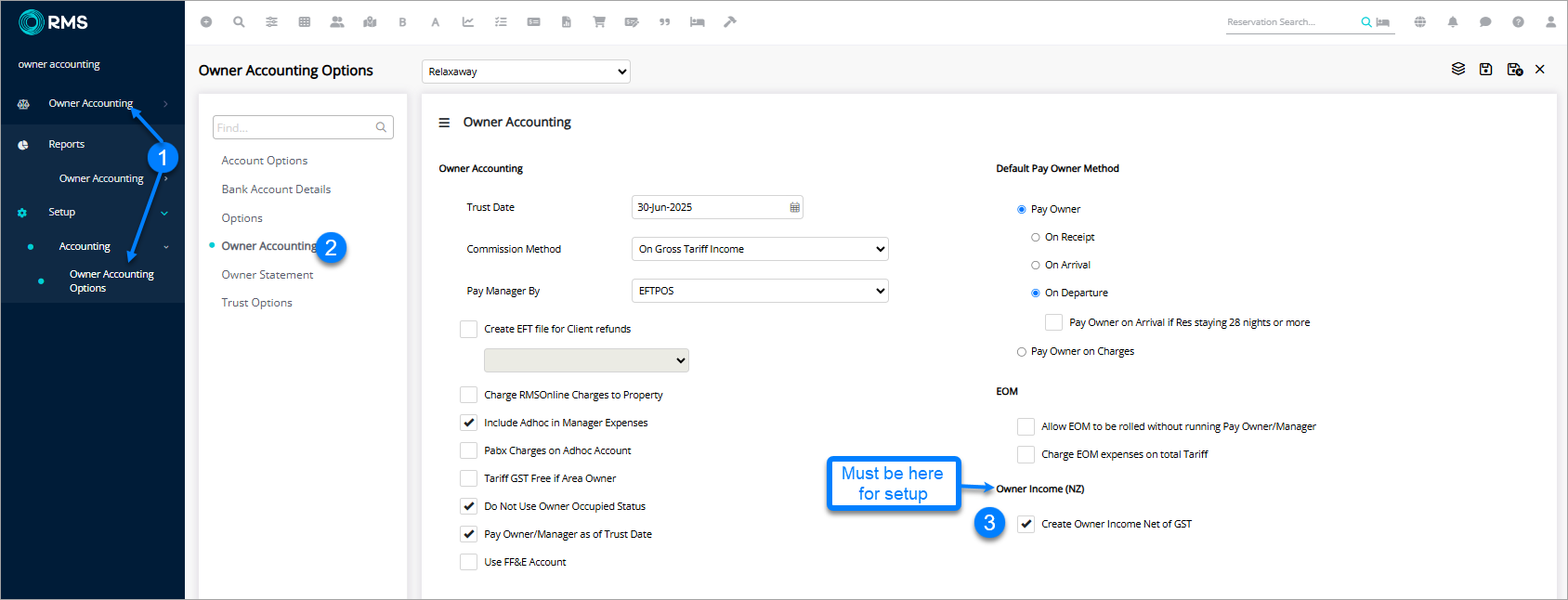Open the Relaxaway property dropdown
The height and width of the screenshot is (600, 1568).
tap(526, 72)
